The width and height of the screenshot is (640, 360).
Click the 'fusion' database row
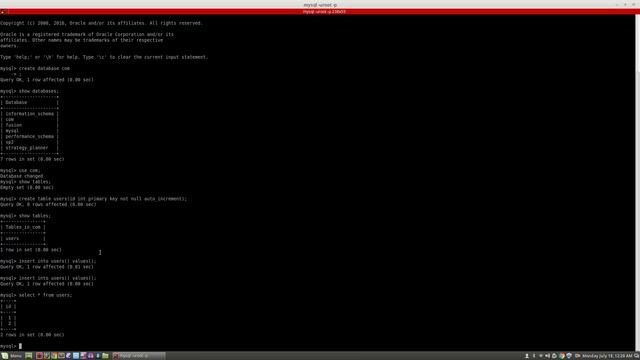pyautogui.click(x=13, y=125)
